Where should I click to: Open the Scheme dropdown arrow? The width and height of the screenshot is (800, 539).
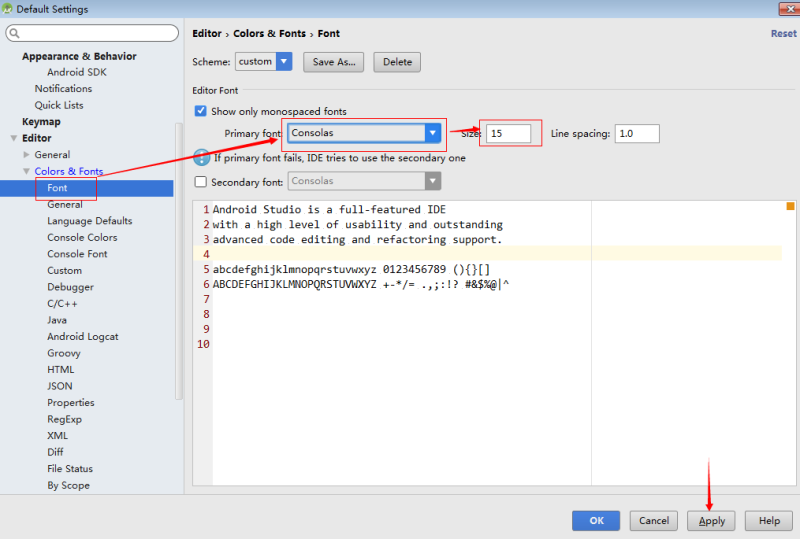tap(284, 61)
